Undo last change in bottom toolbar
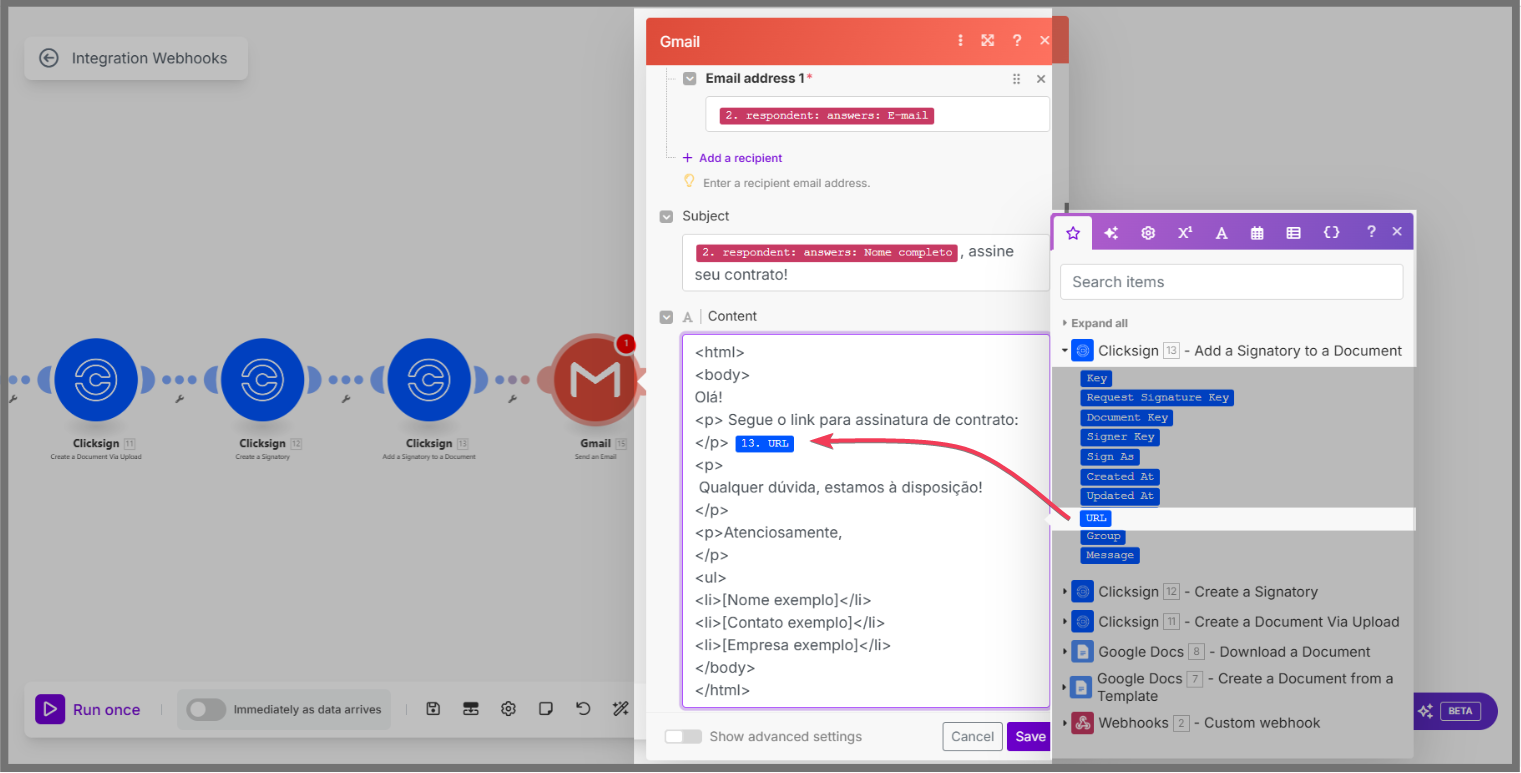This screenshot has width=1521, height=773. coord(583,709)
